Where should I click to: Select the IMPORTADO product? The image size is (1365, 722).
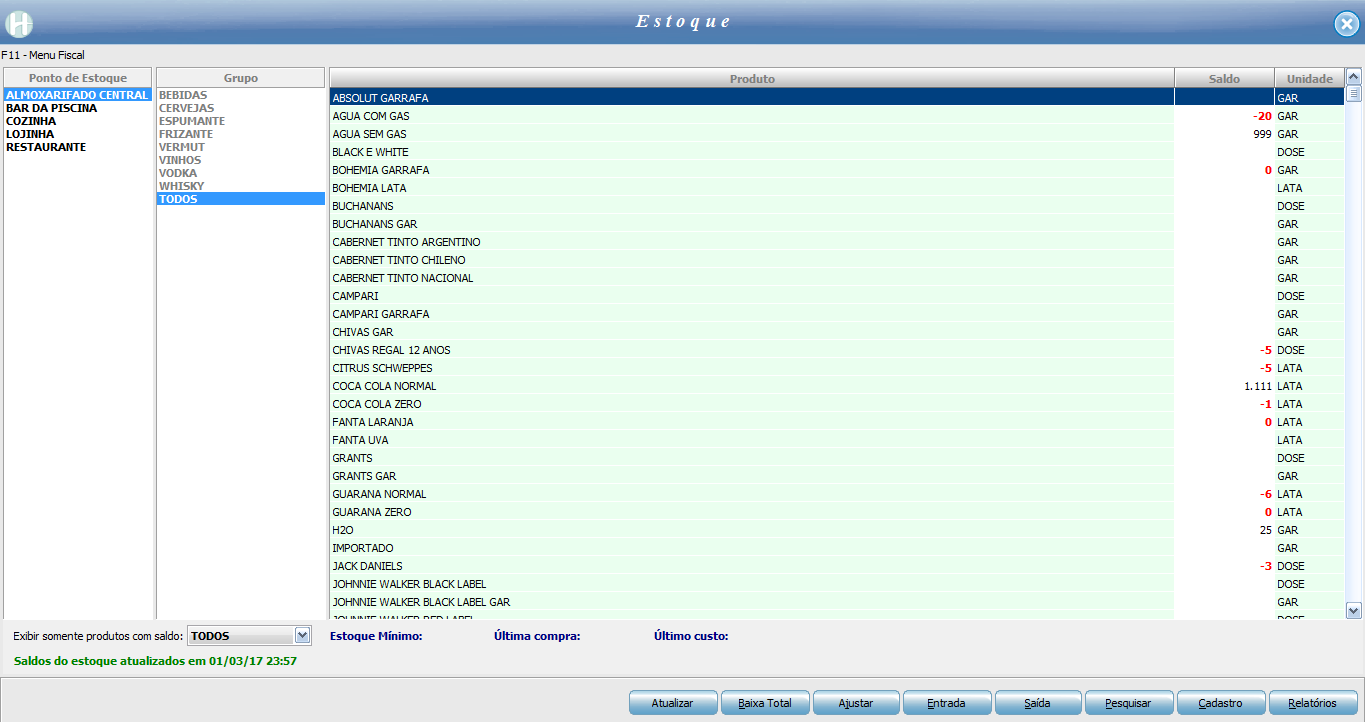[837, 548]
